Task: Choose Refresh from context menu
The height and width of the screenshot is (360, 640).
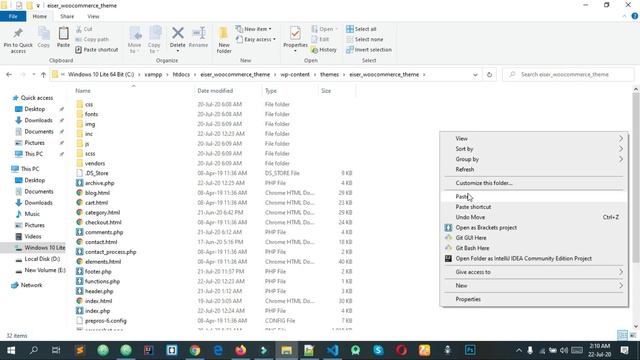Action: click(534, 169)
